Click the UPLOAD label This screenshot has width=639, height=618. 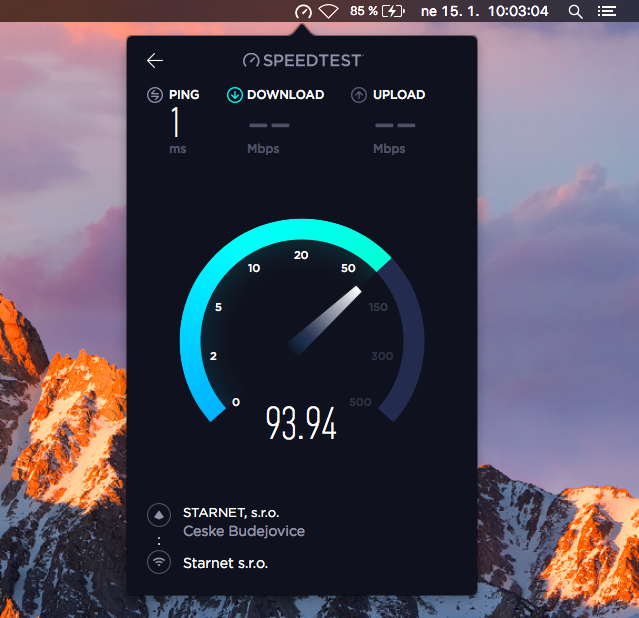[399, 95]
